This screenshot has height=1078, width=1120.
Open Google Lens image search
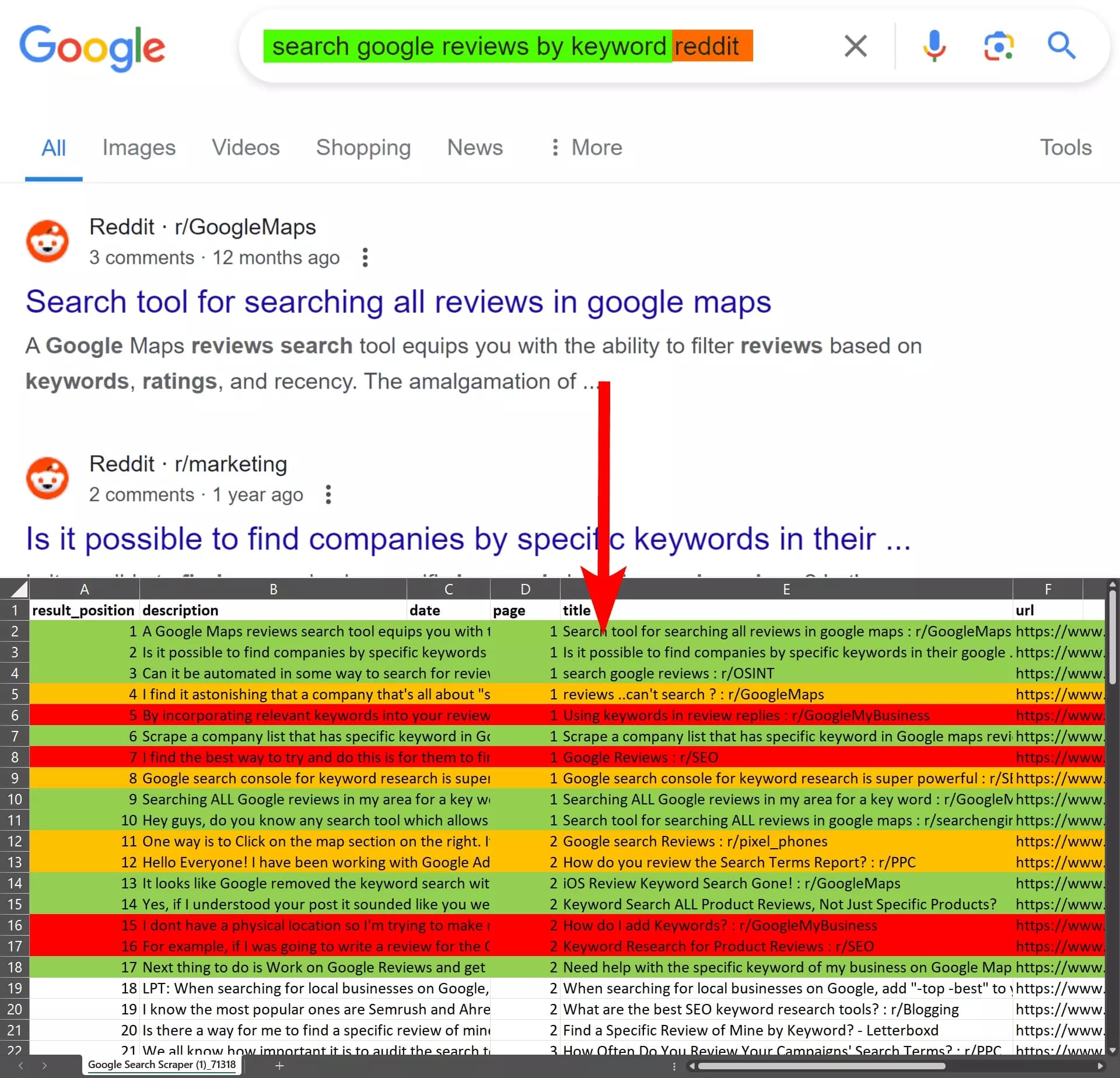[998, 46]
